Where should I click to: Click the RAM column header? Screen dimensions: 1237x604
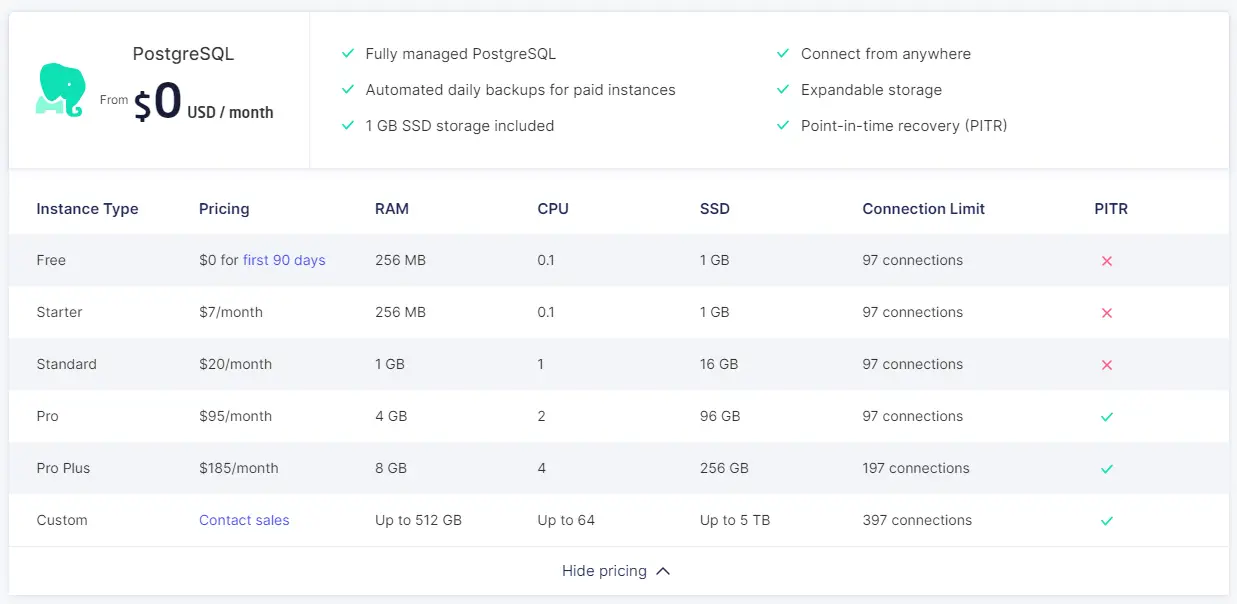(392, 209)
